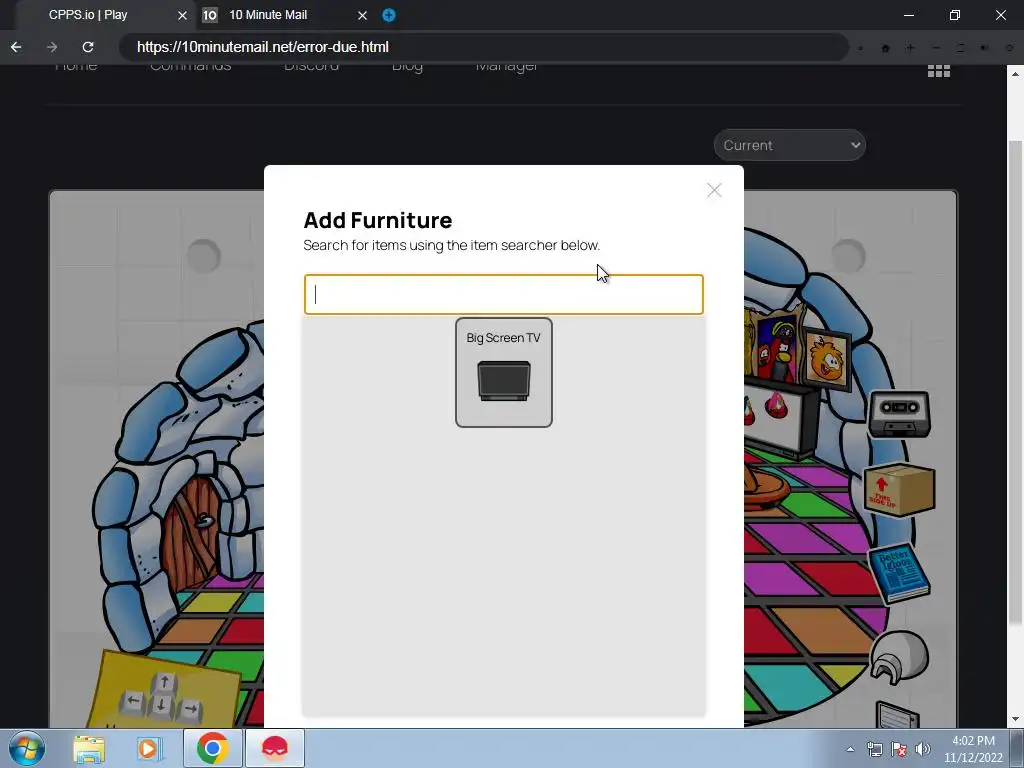Switch to CPPS.io | Play tab
The image size is (1024, 768).
point(88,15)
